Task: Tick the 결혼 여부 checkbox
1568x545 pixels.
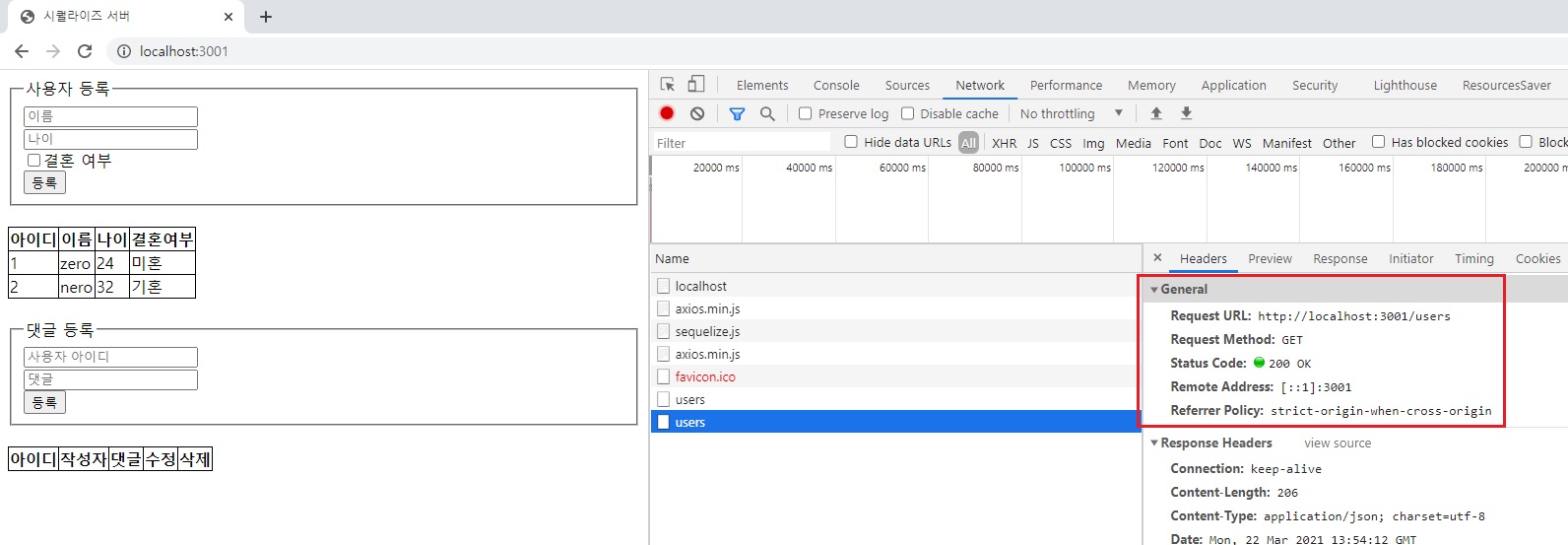Action: point(33,160)
